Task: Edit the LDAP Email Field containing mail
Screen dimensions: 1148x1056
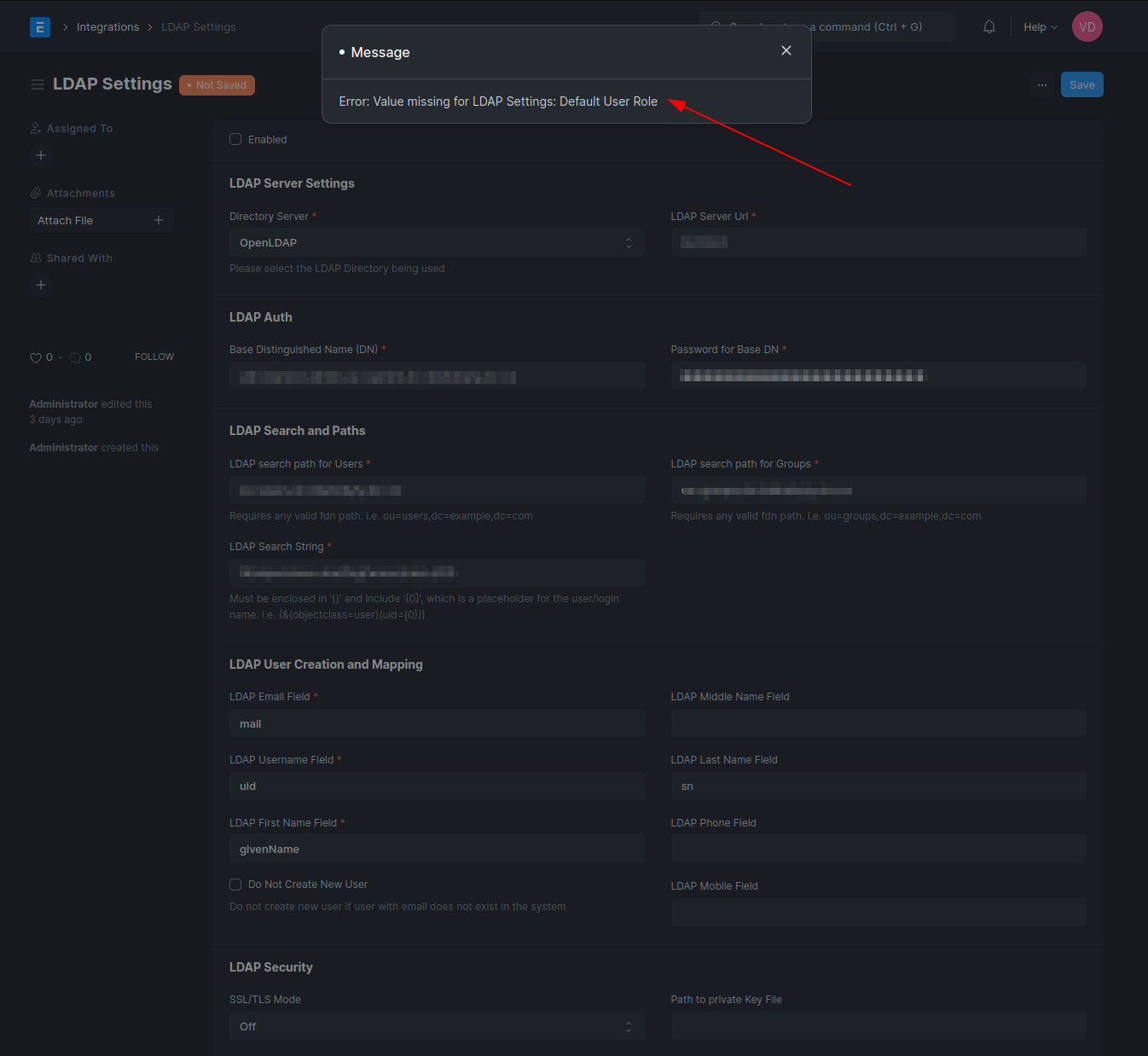Action: 437,722
